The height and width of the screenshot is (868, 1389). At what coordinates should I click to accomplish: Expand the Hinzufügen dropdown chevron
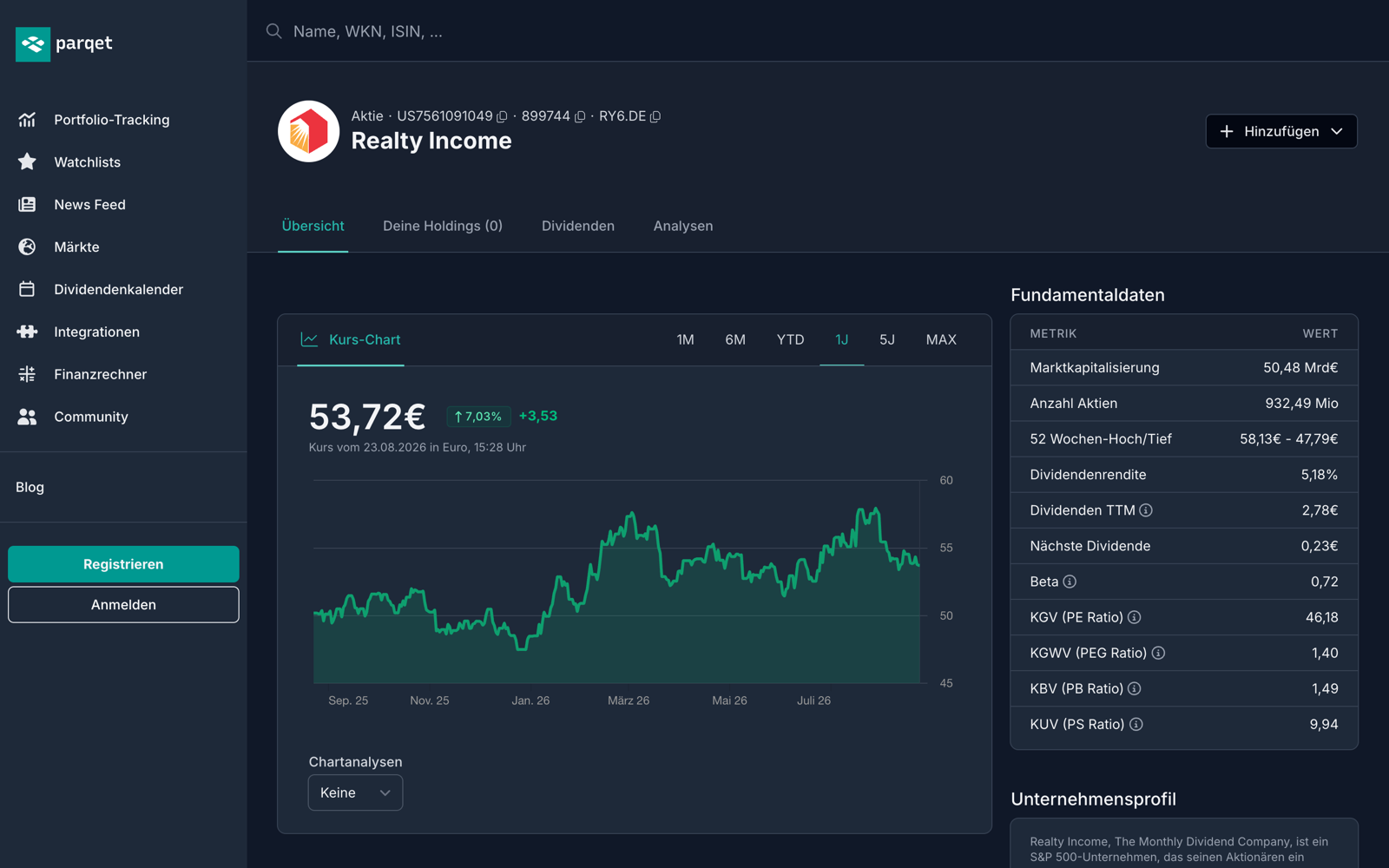[1337, 131]
